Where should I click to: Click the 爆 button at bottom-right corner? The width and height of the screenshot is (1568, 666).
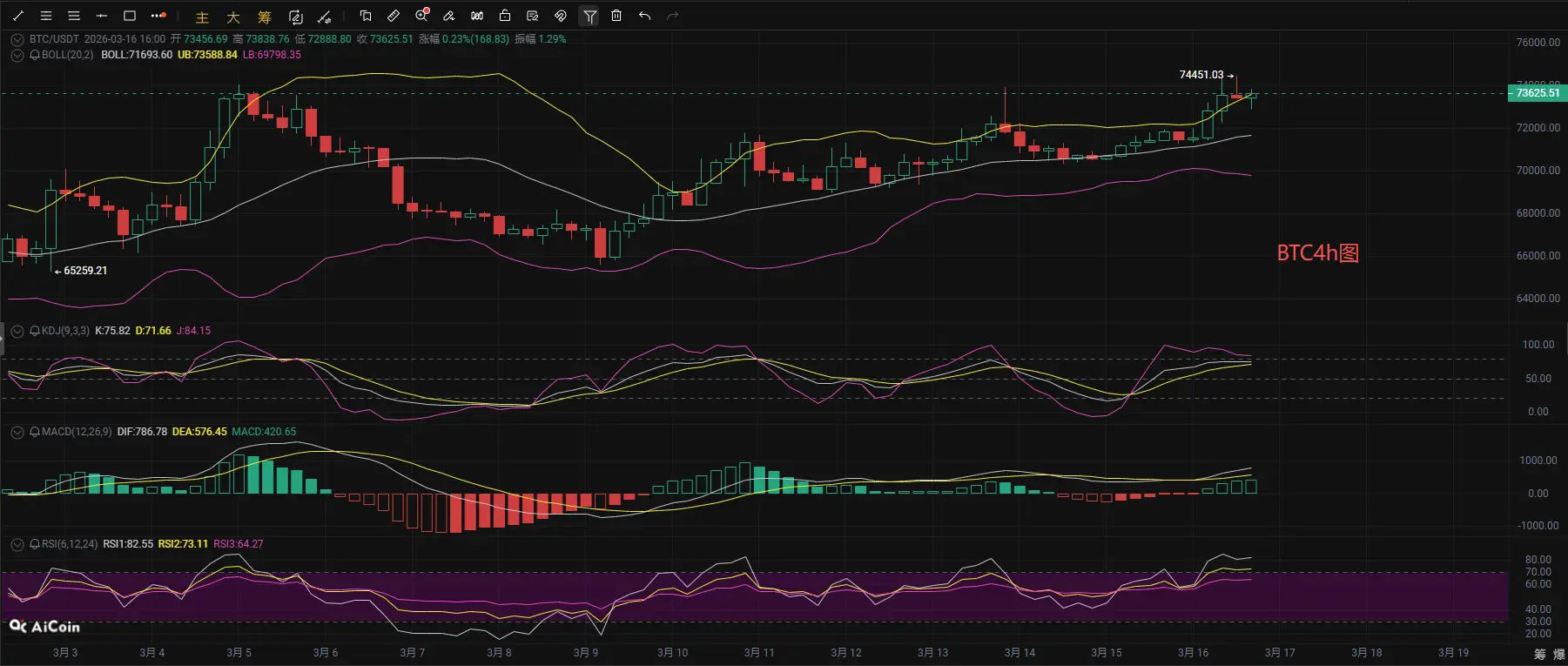[1558, 654]
